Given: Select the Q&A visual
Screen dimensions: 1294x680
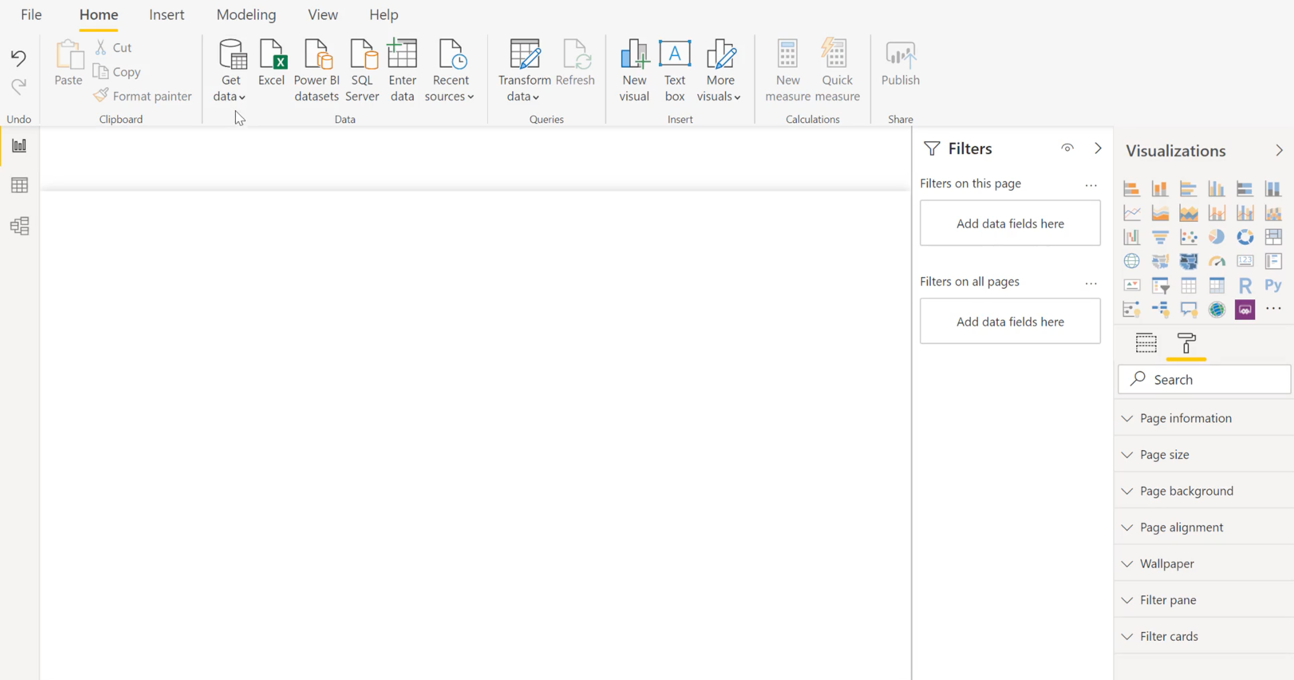Looking at the screenshot, I should click(1188, 309).
